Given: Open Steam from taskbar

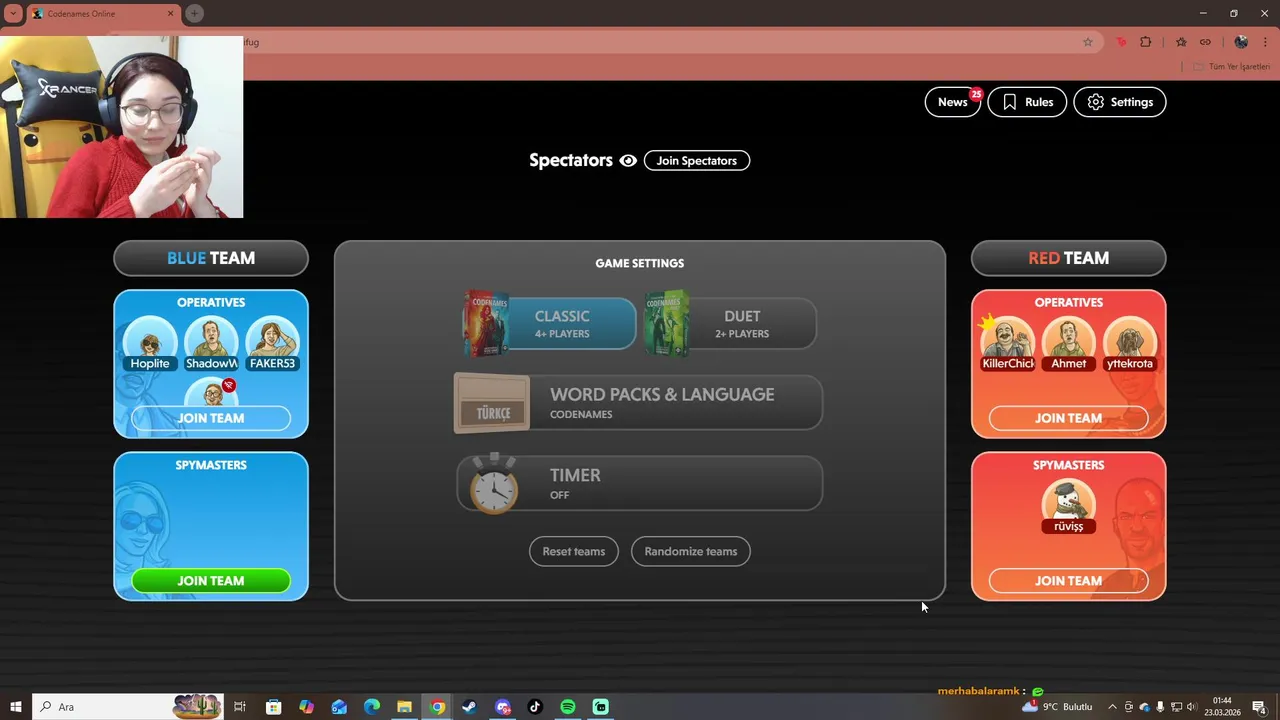Looking at the screenshot, I should tap(469, 707).
